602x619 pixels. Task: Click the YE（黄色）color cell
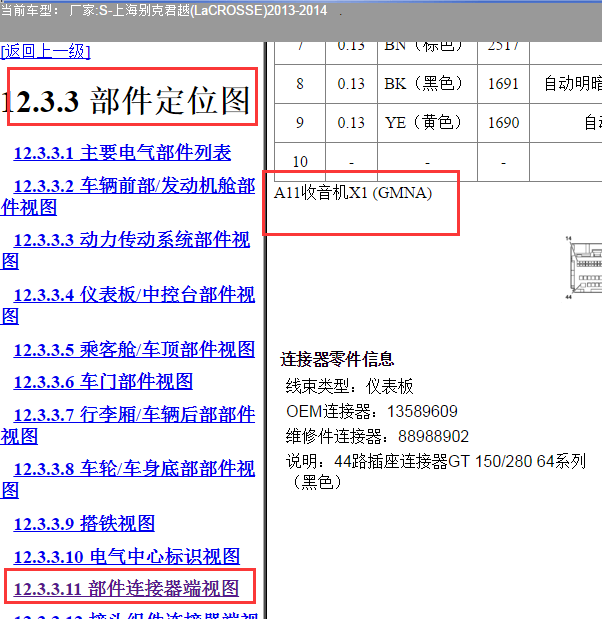tap(428, 123)
